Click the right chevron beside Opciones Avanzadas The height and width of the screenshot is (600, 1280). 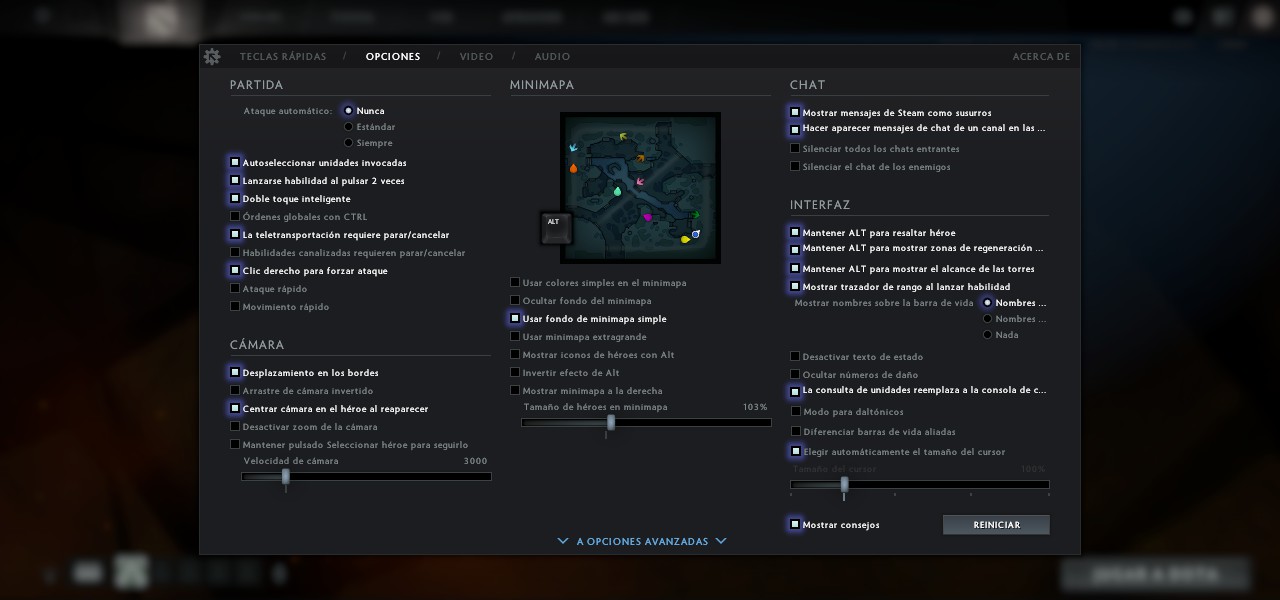click(x=721, y=541)
